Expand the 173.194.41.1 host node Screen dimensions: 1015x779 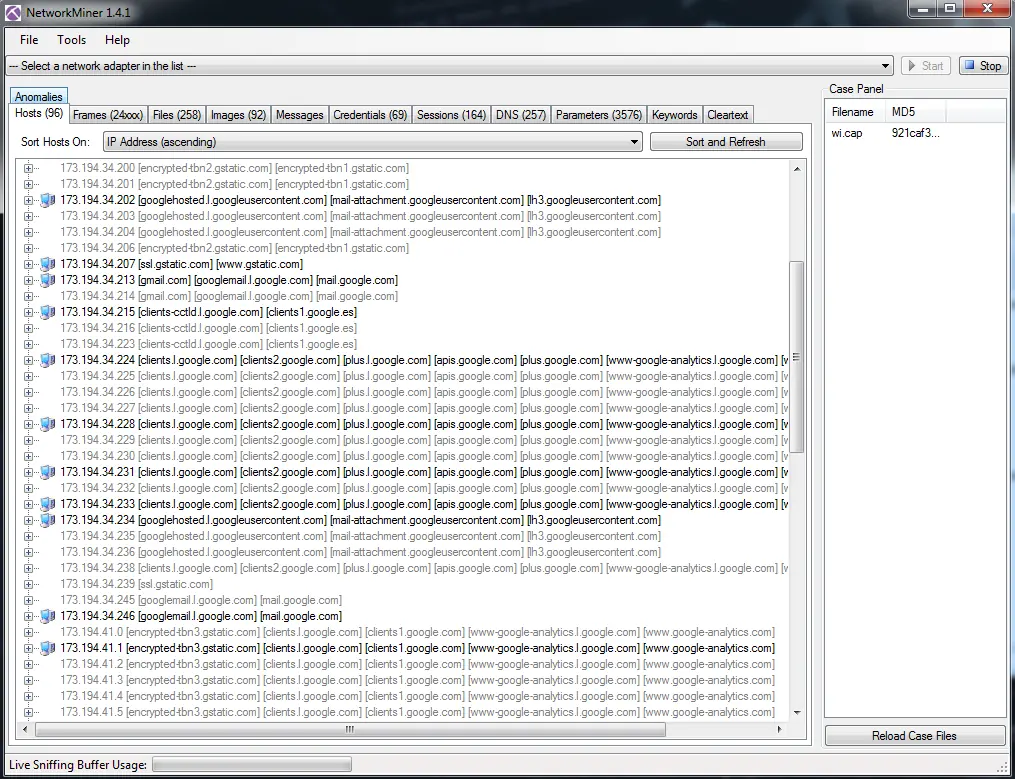point(28,648)
